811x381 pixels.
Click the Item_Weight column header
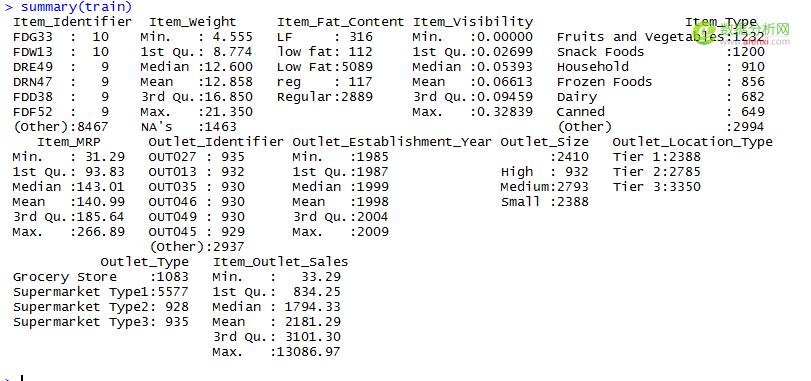click(x=192, y=22)
